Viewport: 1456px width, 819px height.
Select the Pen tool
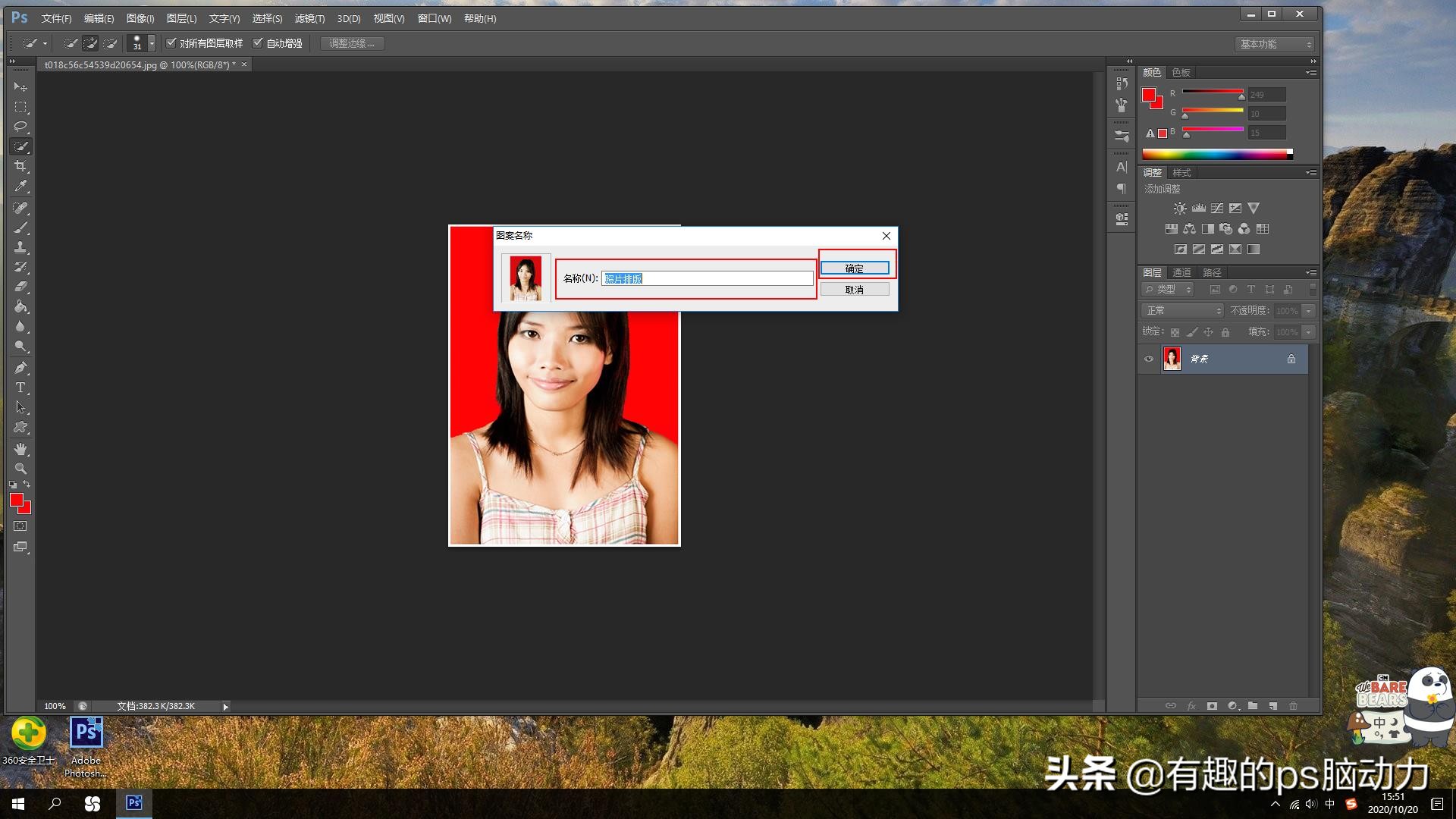click(20, 368)
